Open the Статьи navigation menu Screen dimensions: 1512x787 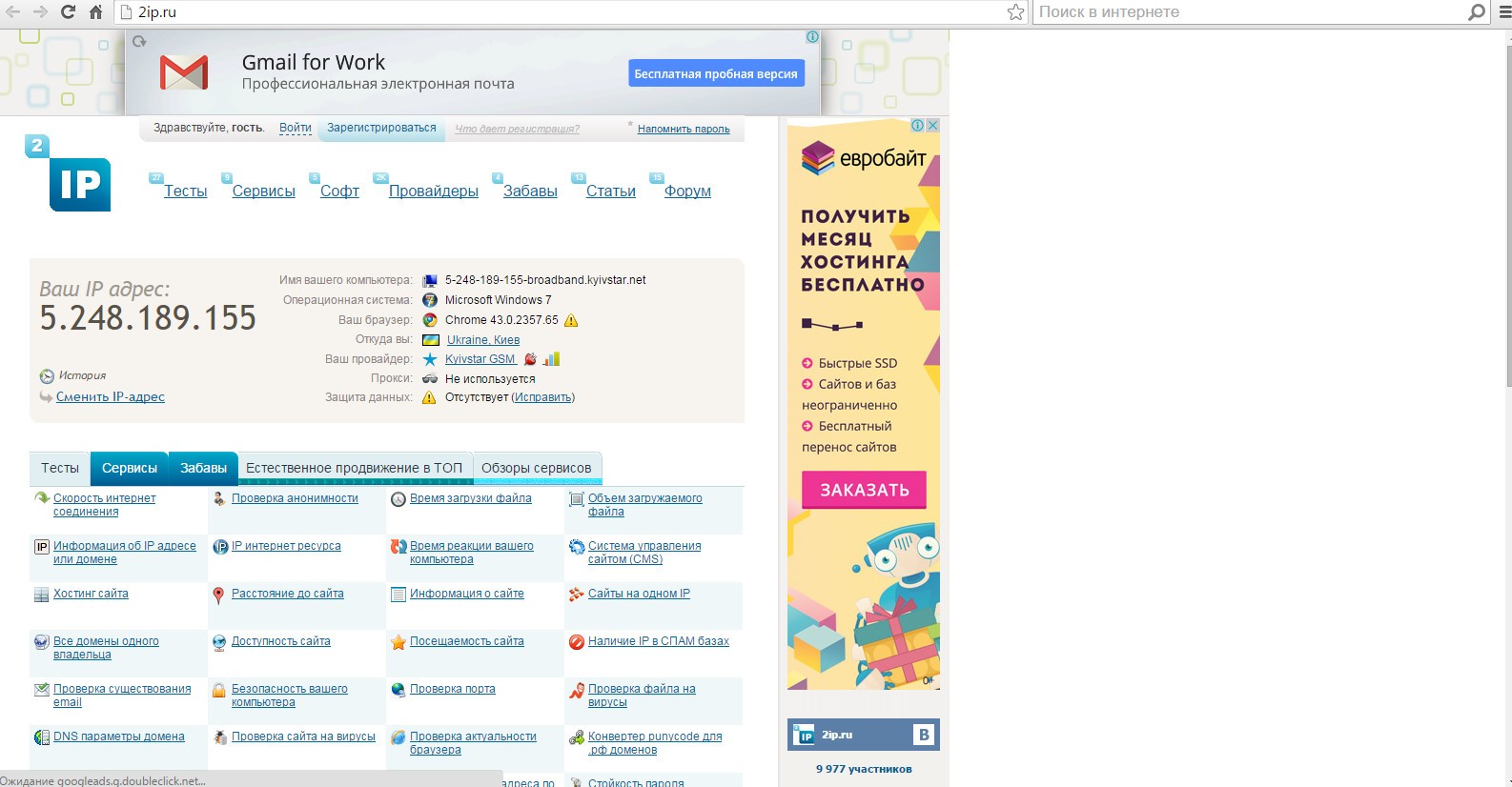pyautogui.click(x=611, y=192)
